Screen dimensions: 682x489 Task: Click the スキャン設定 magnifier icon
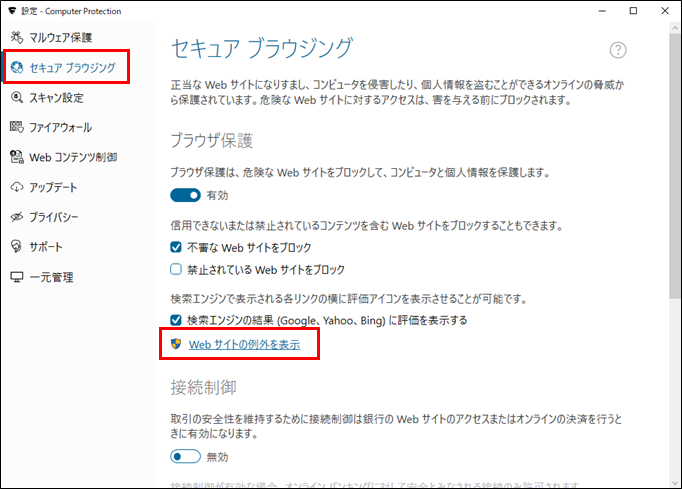tap(17, 98)
